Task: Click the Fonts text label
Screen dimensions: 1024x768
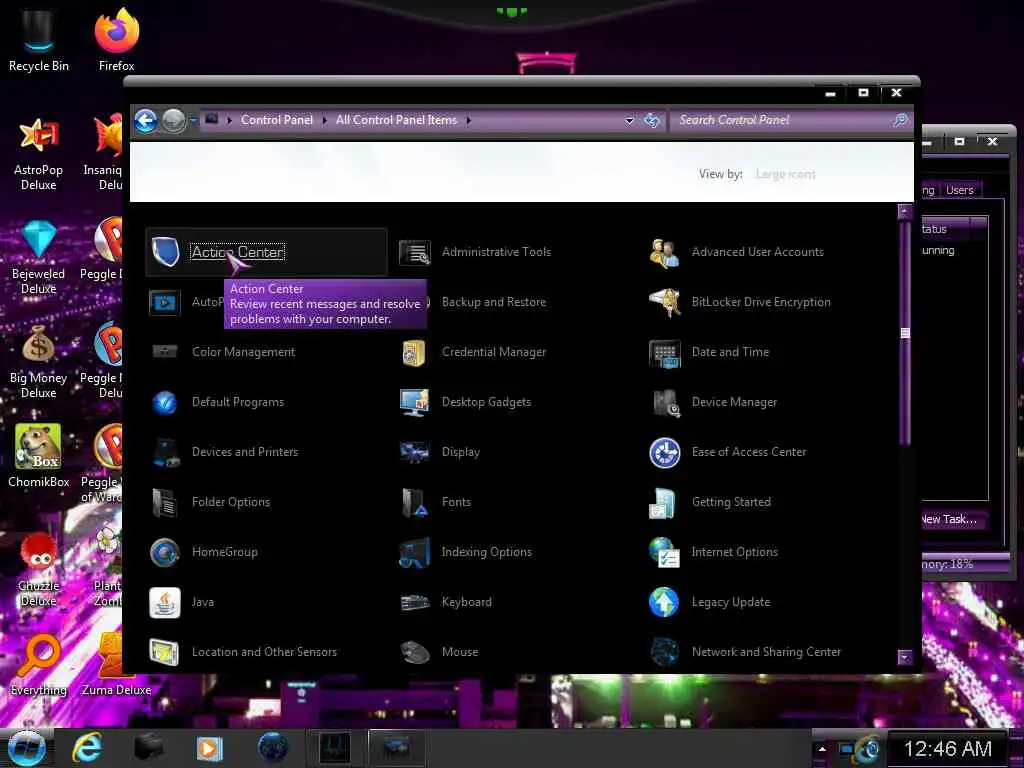Action: tap(456, 502)
